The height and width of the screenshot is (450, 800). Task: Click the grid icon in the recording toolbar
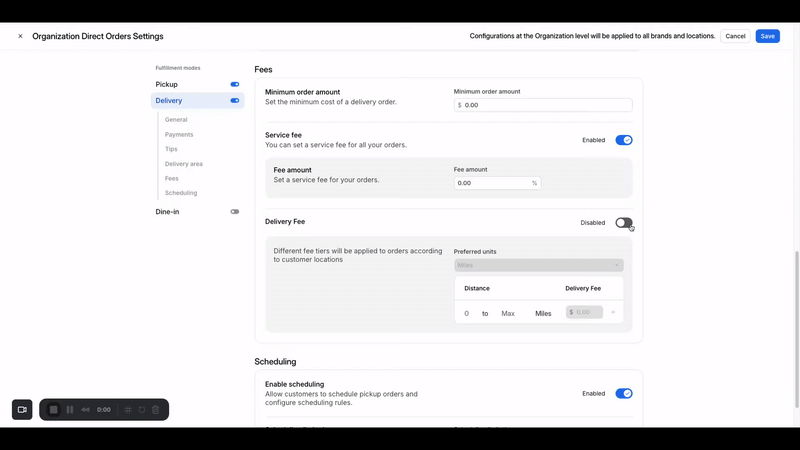click(x=128, y=410)
